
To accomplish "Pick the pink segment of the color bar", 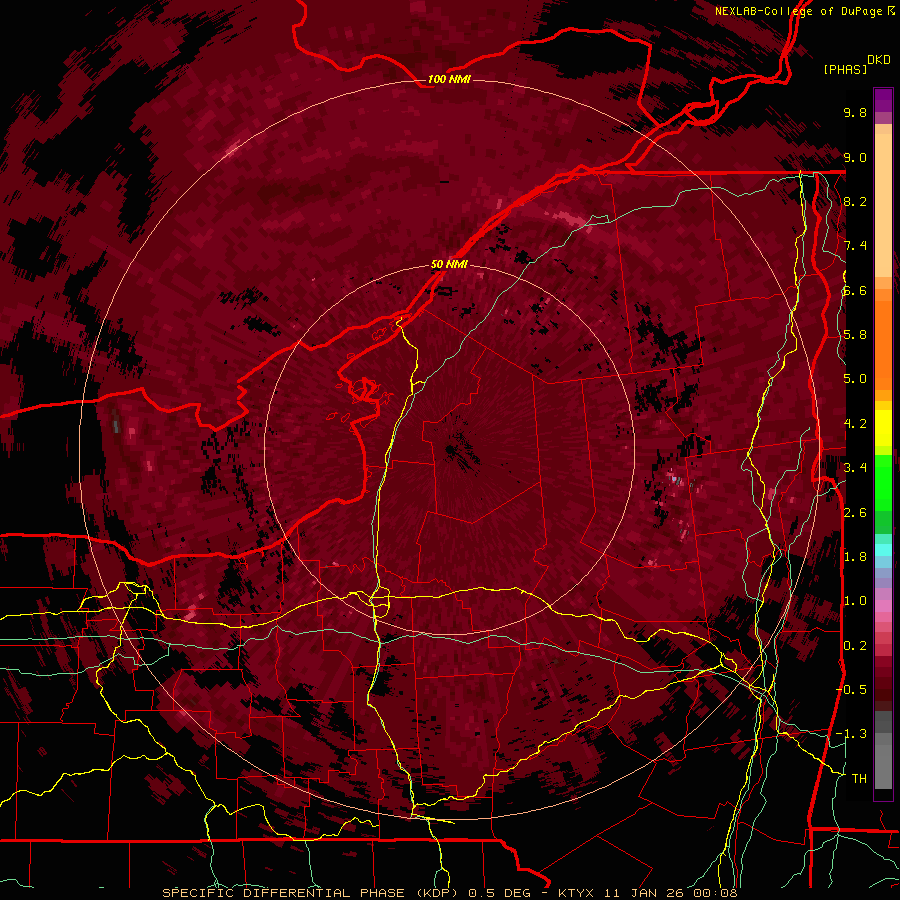I will [x=883, y=606].
